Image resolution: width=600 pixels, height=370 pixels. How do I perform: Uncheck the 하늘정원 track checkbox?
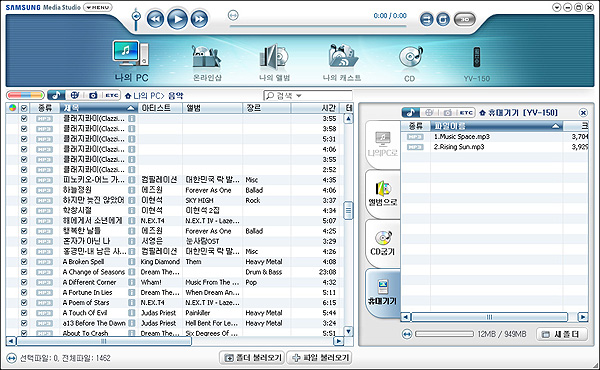coord(24,190)
